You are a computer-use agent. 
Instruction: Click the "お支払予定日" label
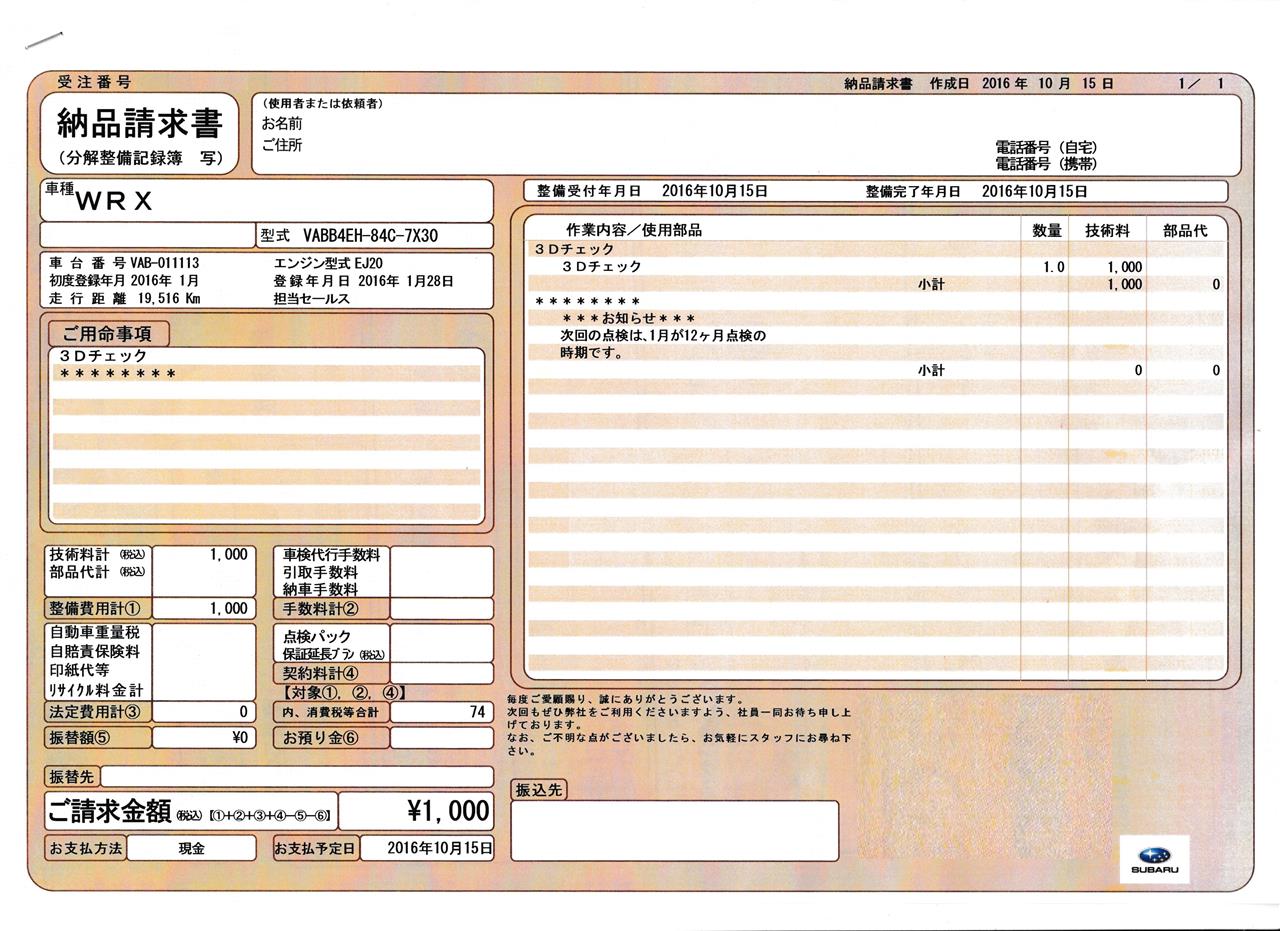pyautogui.click(x=315, y=849)
